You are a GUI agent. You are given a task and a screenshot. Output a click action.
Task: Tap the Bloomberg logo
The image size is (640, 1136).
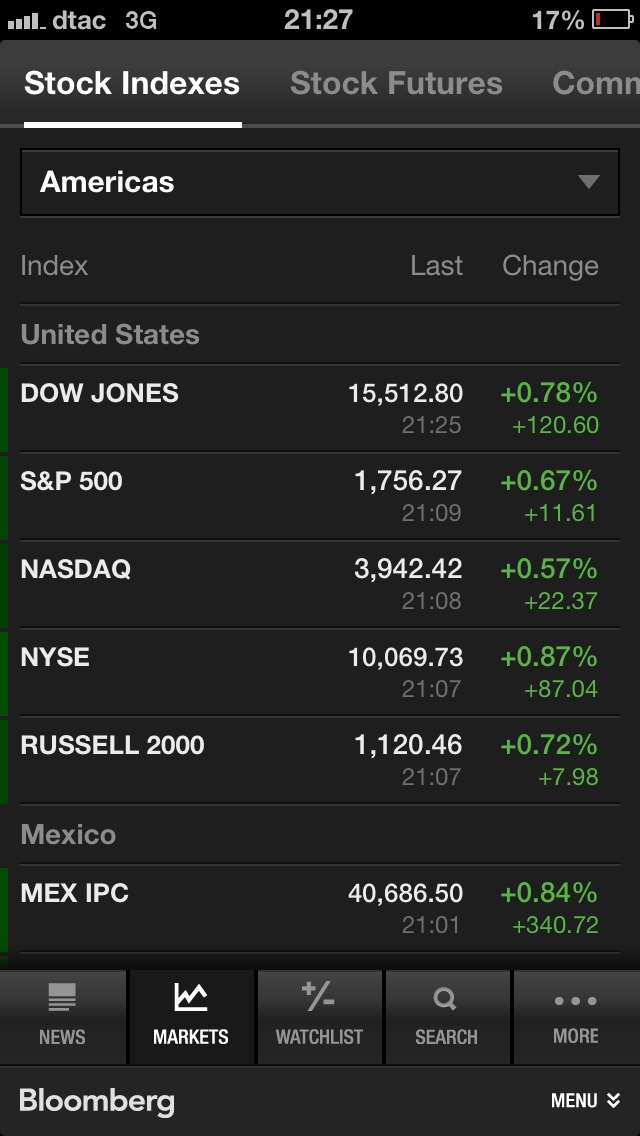click(96, 1101)
